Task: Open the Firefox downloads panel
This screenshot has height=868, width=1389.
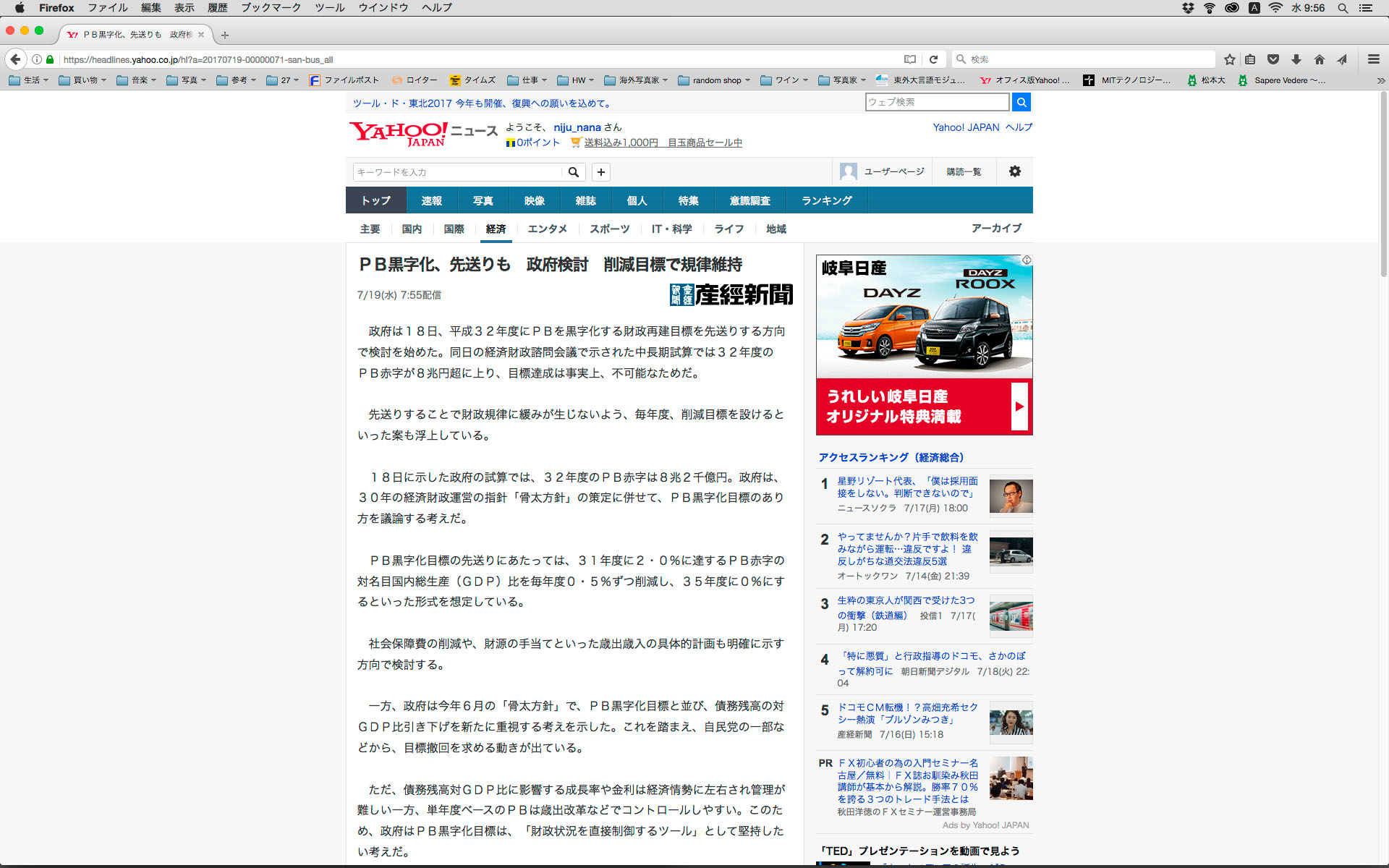Action: (x=1296, y=59)
